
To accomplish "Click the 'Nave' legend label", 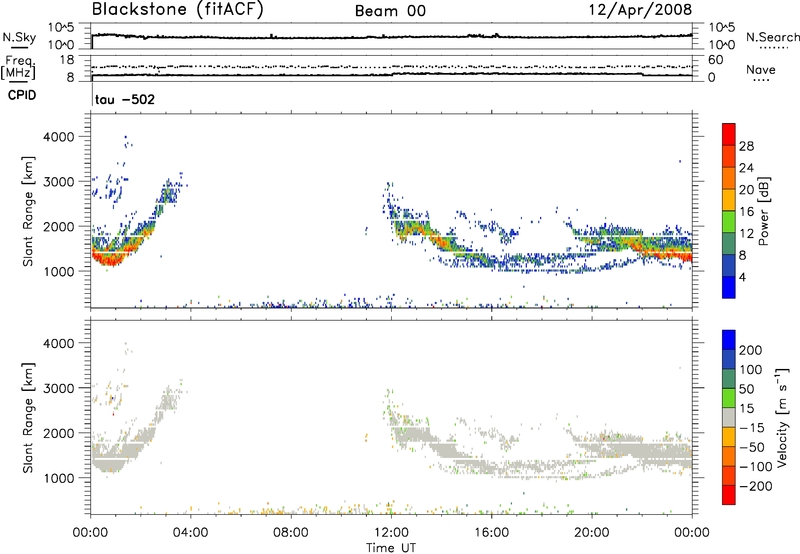I will (x=761, y=70).
